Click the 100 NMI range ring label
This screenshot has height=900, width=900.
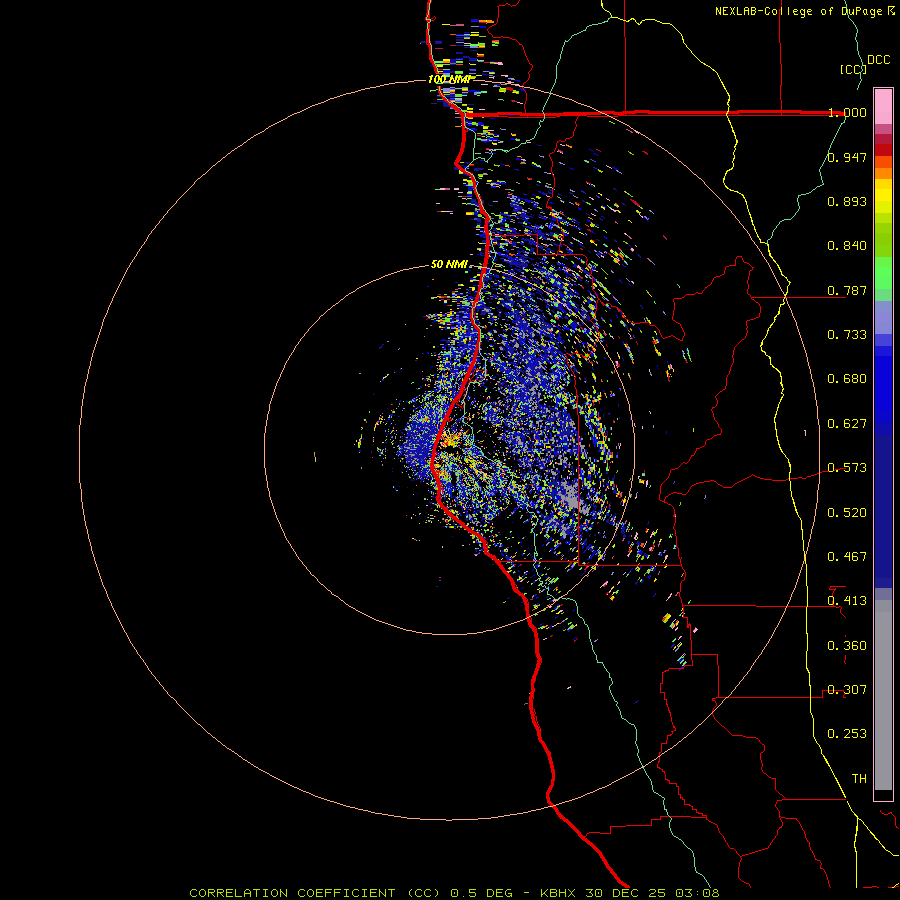449,79
